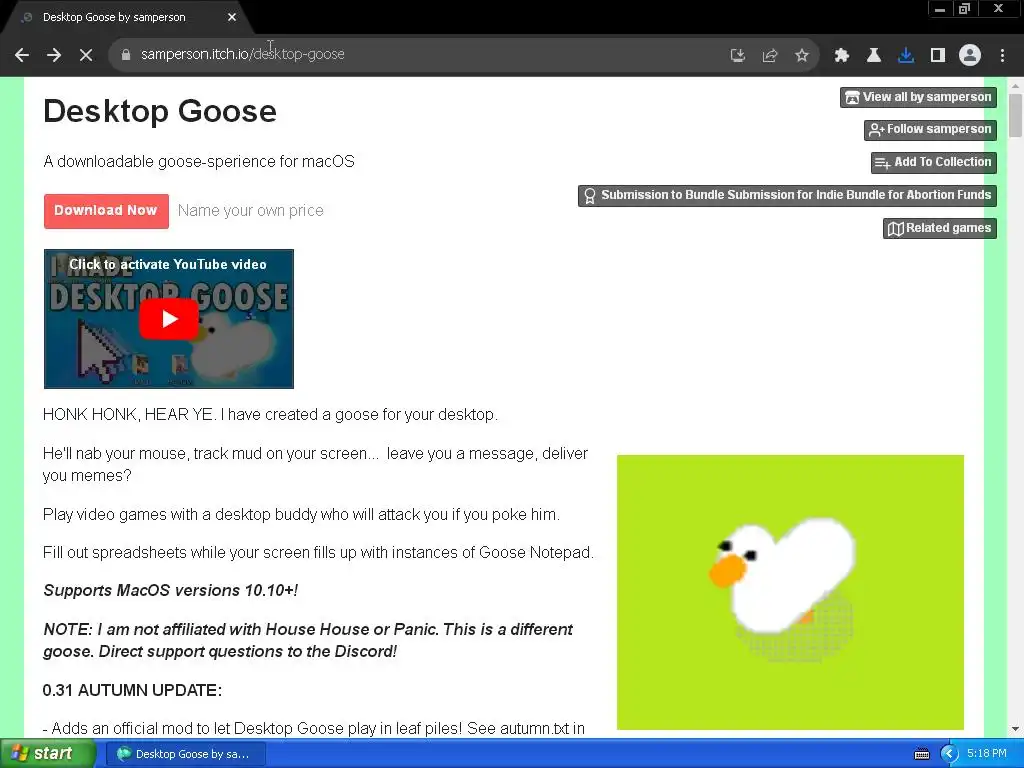Viewport: 1024px width, 768px height.
Task: Click the share page icon in address bar
Action: (769, 56)
